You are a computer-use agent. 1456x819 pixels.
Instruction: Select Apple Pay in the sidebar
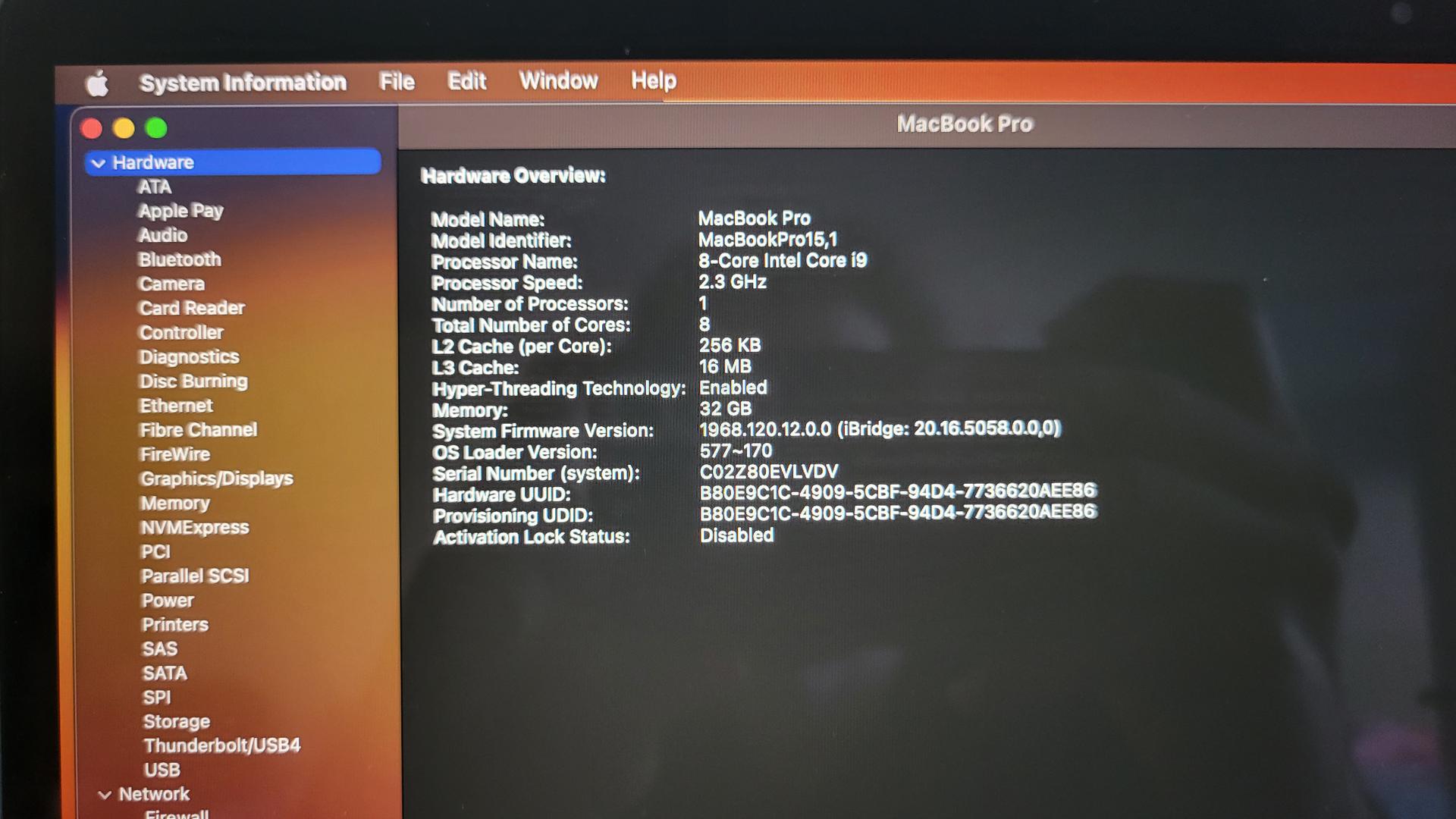click(180, 211)
